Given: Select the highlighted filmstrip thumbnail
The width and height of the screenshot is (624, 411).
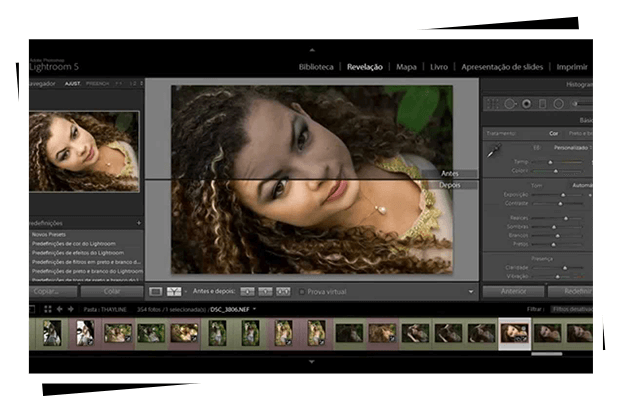Looking at the screenshot, I should point(514,333).
